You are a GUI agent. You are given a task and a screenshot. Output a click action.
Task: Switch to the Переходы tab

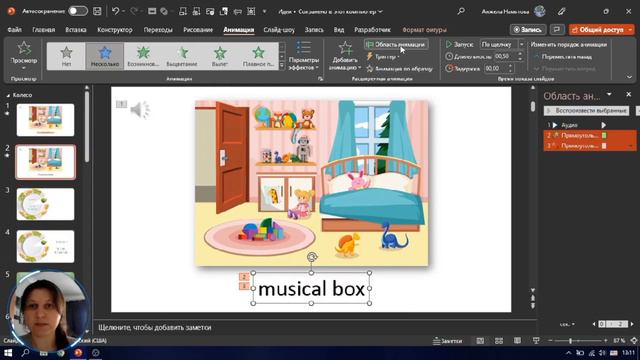(x=158, y=30)
